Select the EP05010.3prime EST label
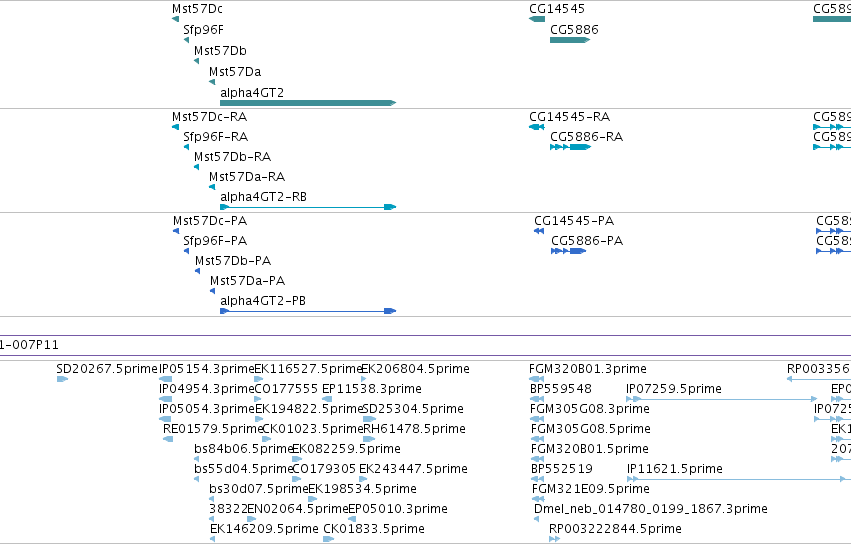This screenshot has width=851, height=544. pos(398,509)
